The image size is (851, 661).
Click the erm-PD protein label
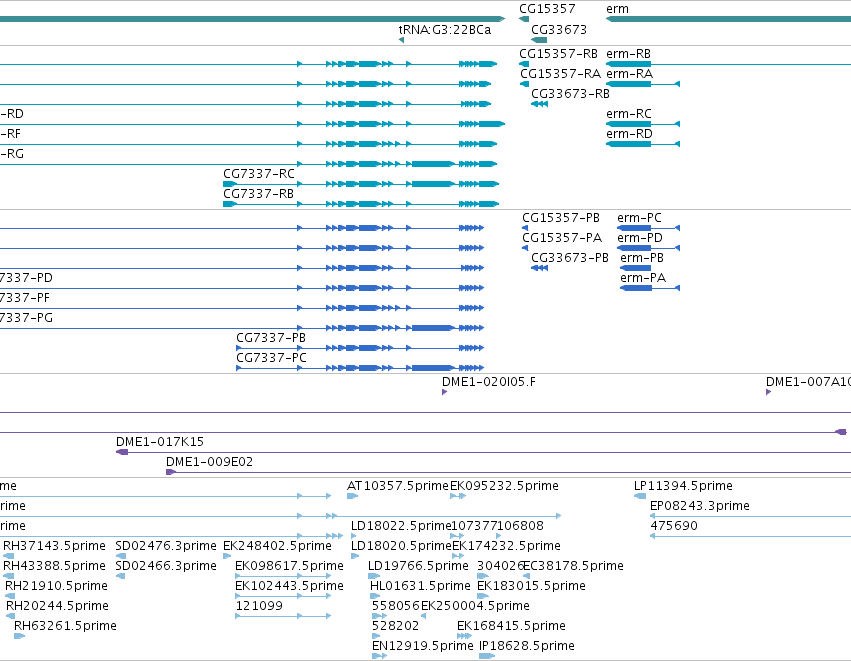(x=640, y=238)
